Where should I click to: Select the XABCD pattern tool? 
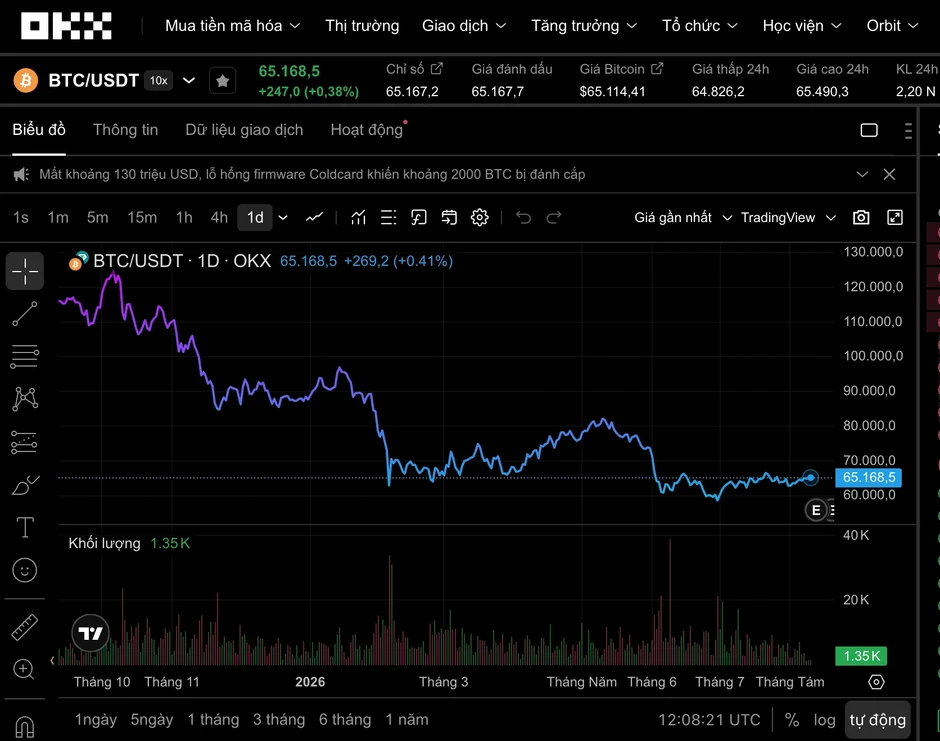pos(25,399)
